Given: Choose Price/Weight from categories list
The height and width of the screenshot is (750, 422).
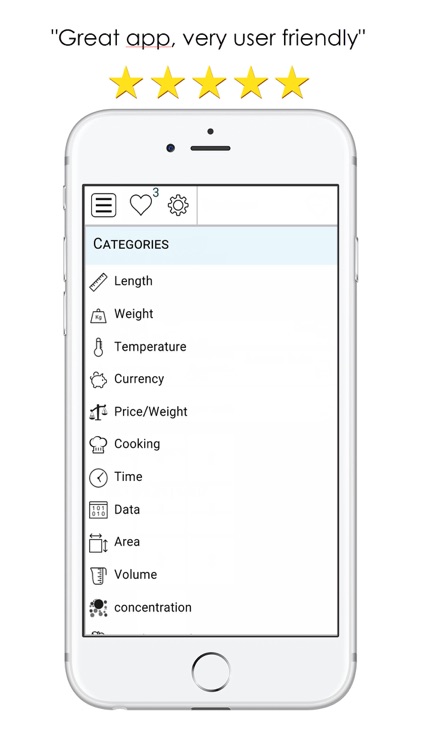Looking at the screenshot, I should 211,412.
